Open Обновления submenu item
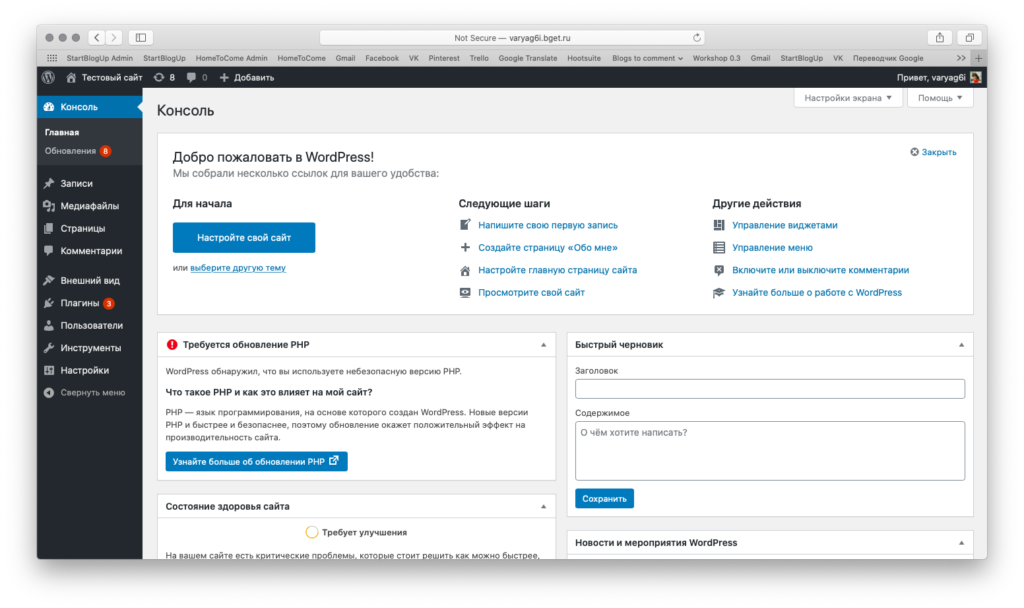 [x=70, y=151]
